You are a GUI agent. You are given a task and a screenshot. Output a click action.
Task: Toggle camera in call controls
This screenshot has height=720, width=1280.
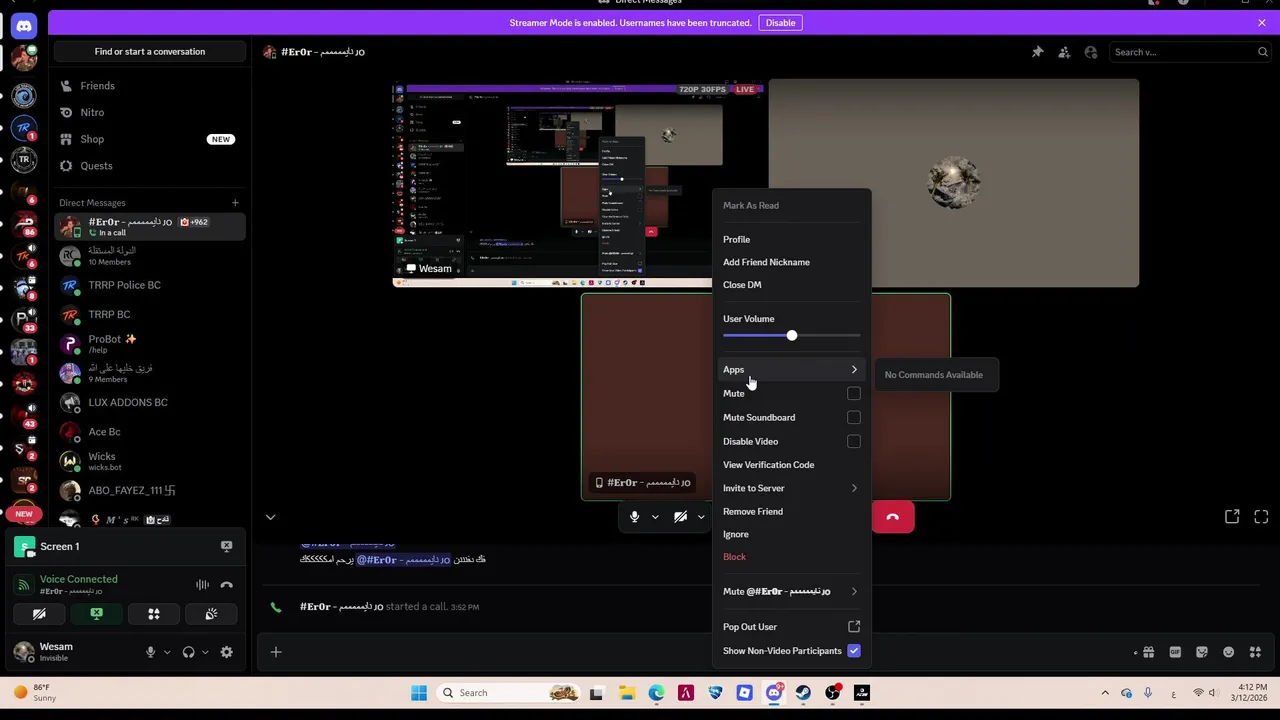pos(680,517)
